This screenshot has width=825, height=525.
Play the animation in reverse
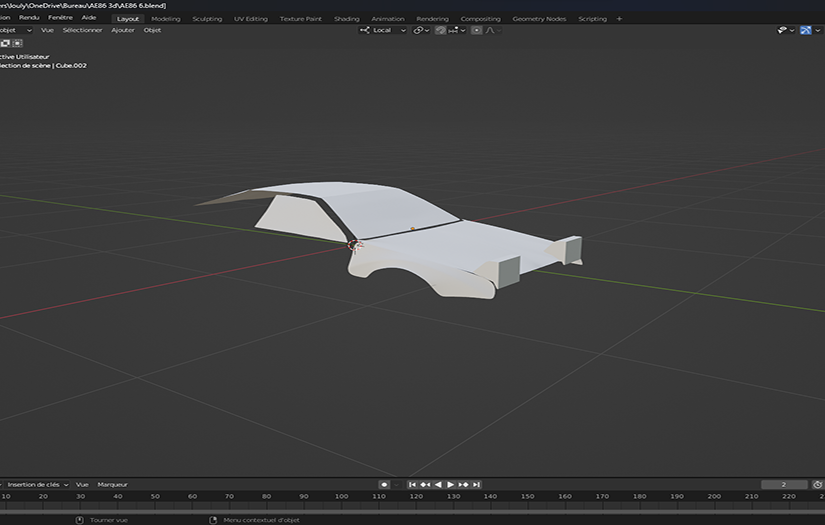tap(438, 484)
